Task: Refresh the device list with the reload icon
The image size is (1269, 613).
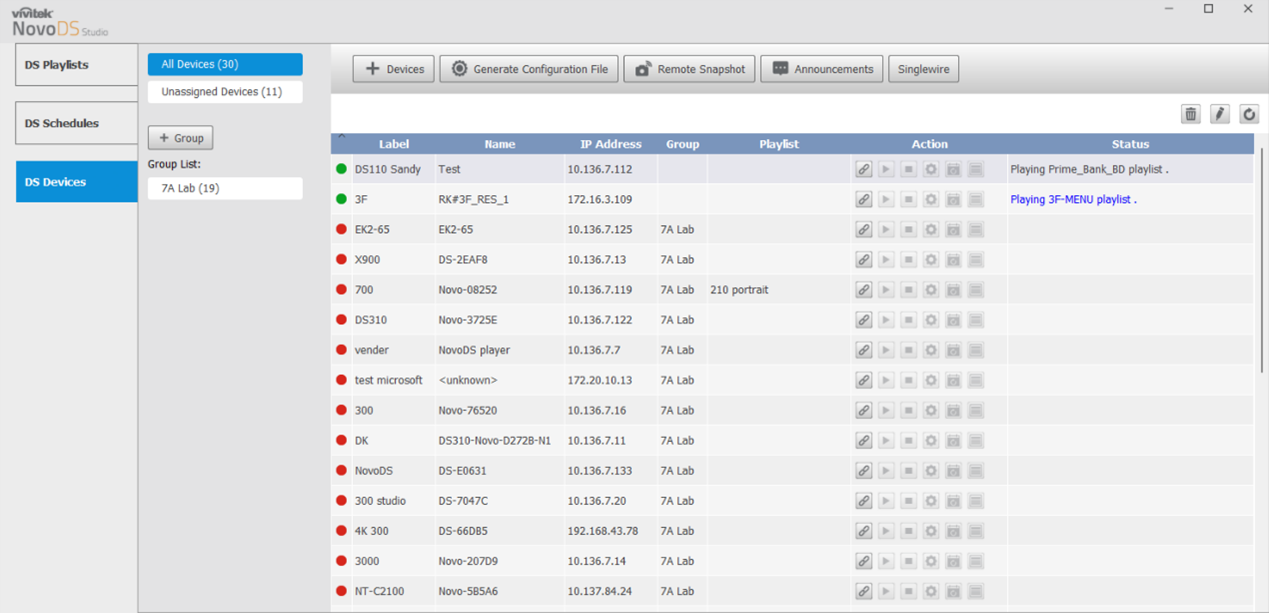Action: [1248, 114]
